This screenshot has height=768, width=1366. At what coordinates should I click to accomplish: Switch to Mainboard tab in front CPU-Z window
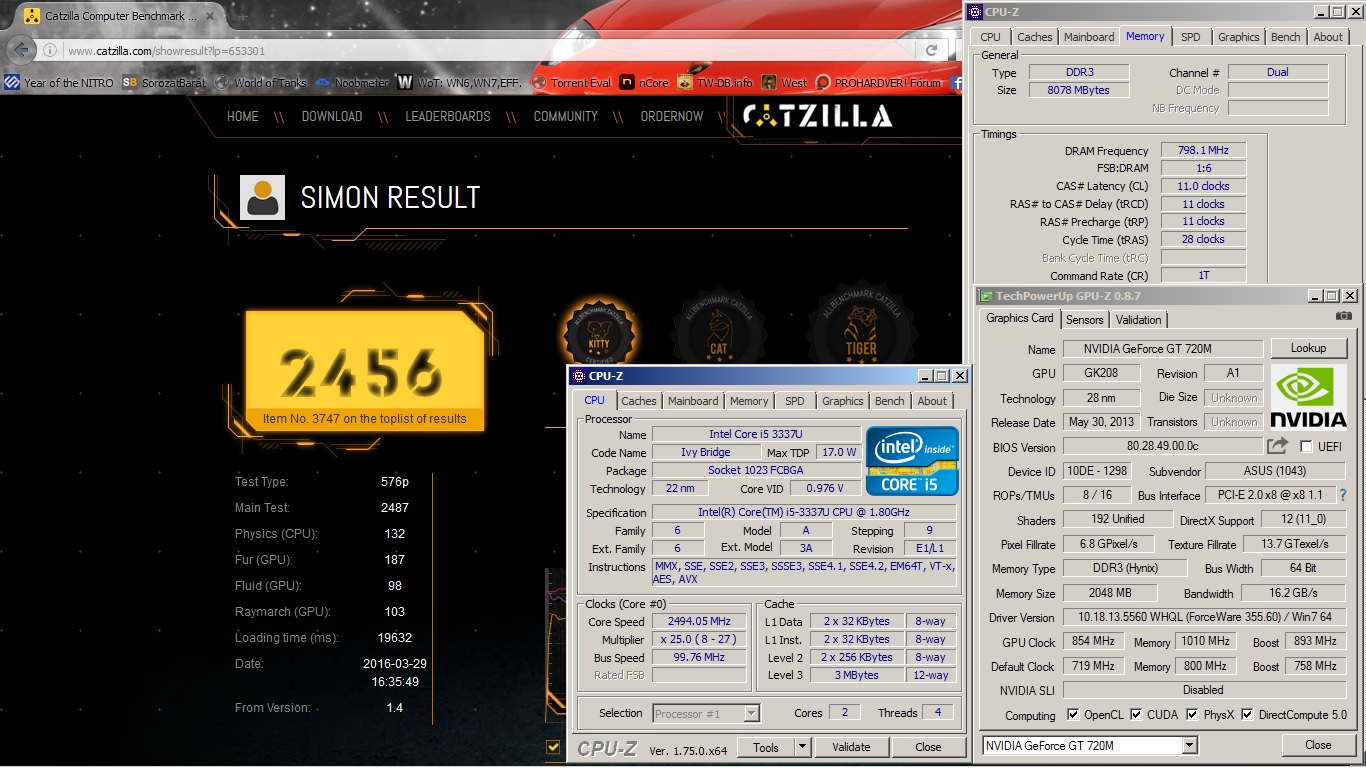(693, 401)
